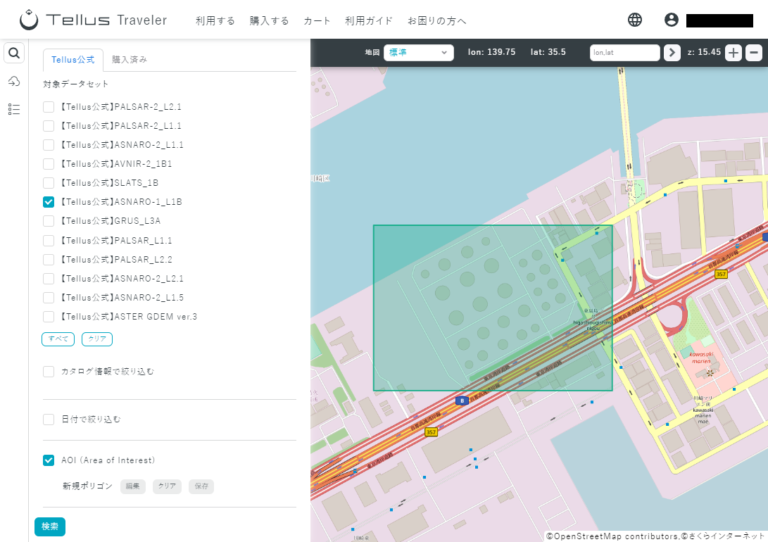Click the lat: 35.5 readout
Viewport: 768px width, 542px height.
(548, 52)
